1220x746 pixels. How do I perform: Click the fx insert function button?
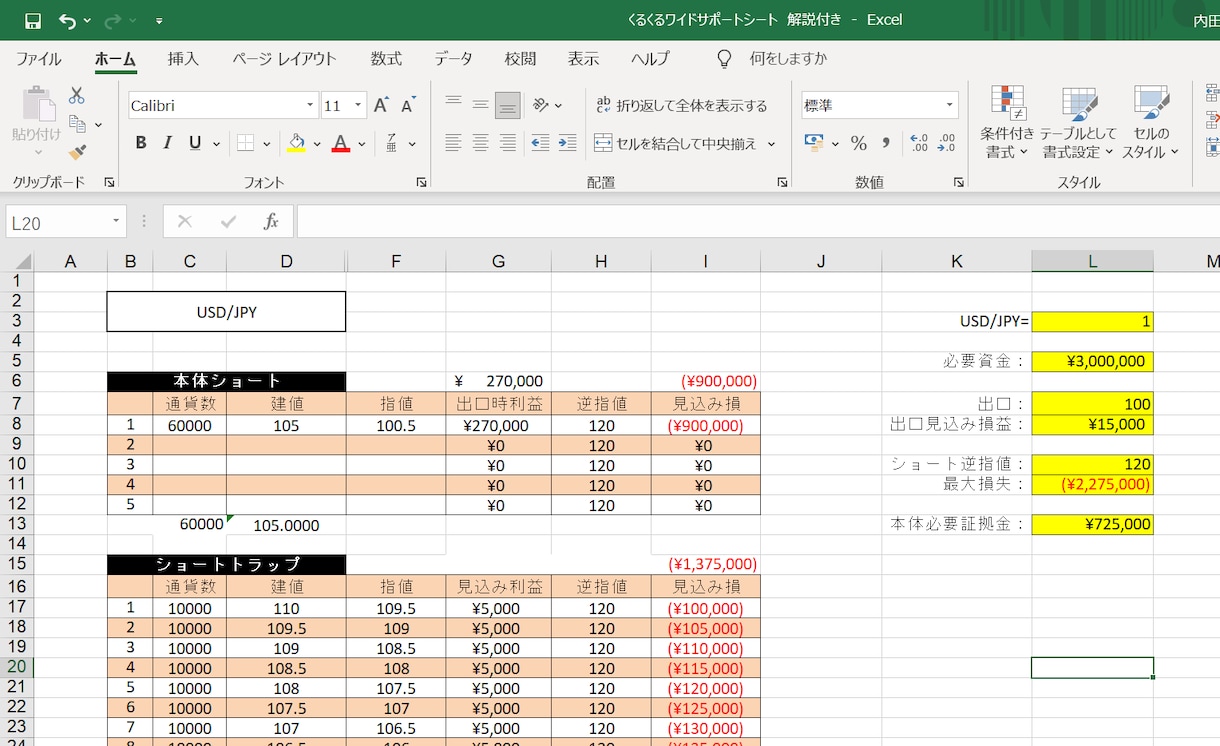(x=270, y=222)
